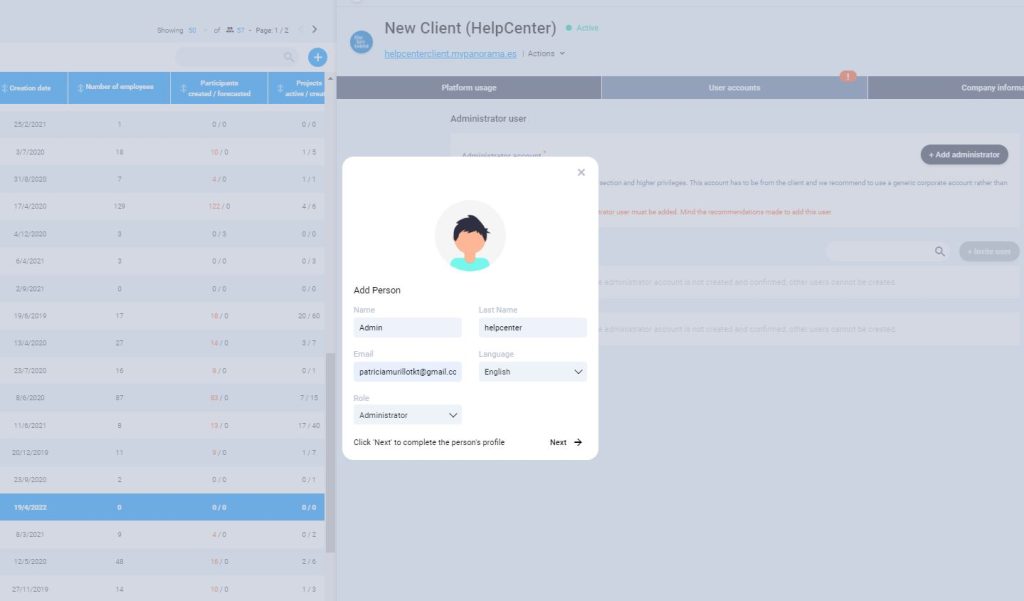1024x601 pixels.
Task: Click the Email input field
Action: pos(407,372)
